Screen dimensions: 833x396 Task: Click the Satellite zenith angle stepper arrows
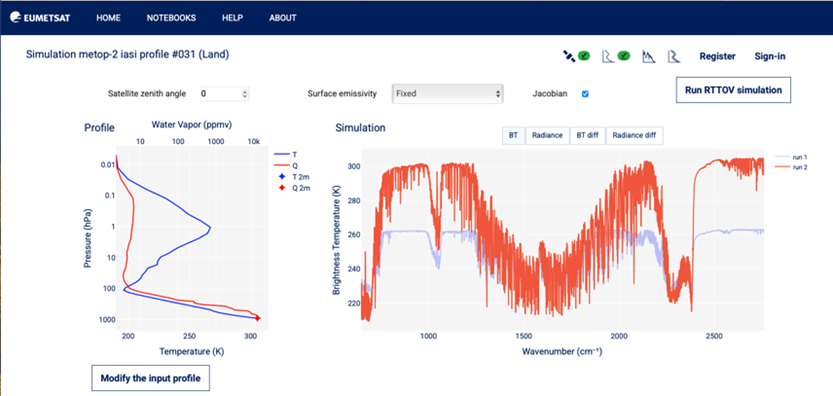coord(244,94)
